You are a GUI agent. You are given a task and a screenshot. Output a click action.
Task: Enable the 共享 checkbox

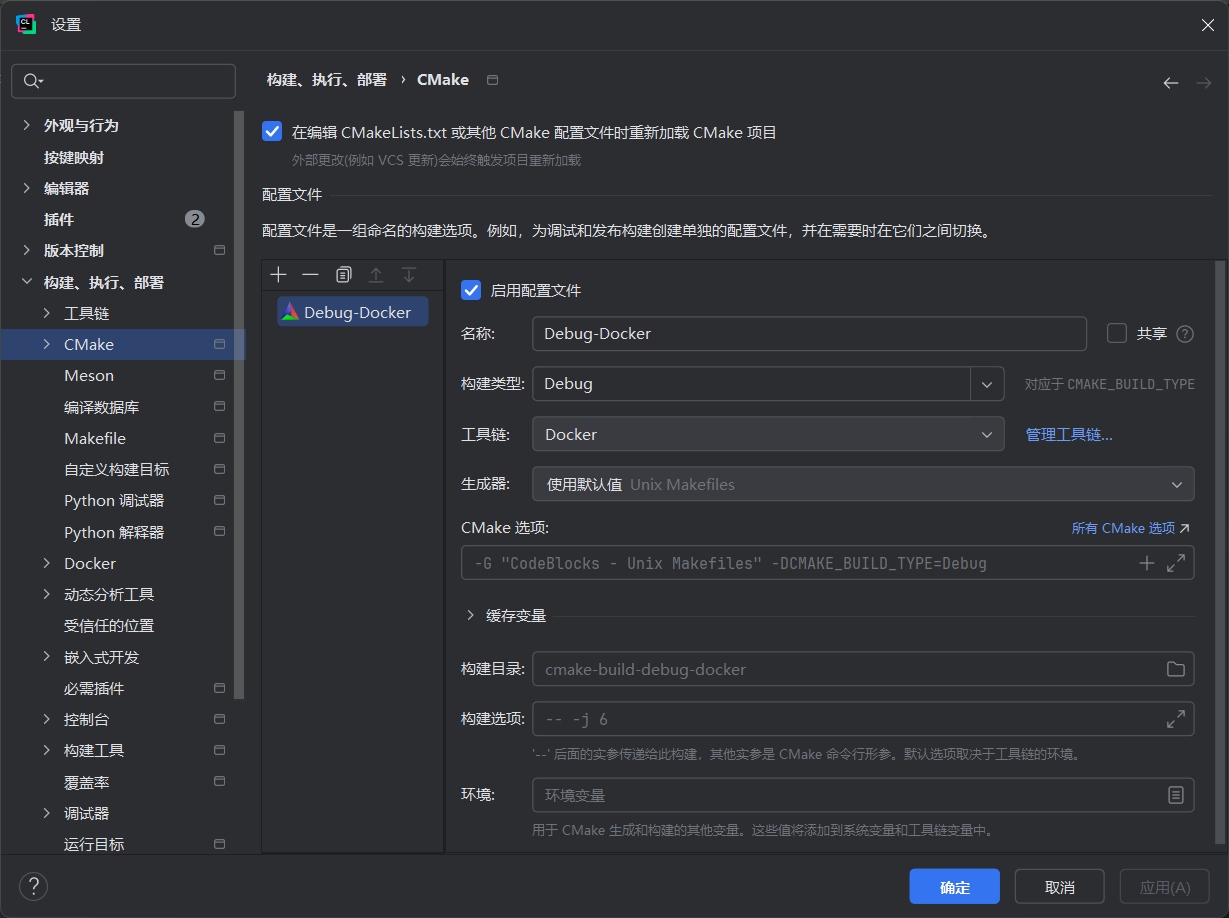click(1117, 333)
